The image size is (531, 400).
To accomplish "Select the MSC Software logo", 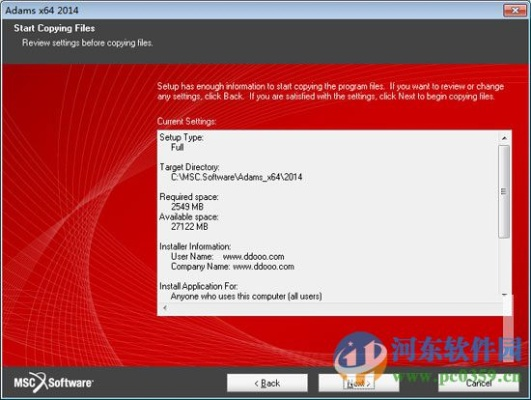I will pos(54,383).
